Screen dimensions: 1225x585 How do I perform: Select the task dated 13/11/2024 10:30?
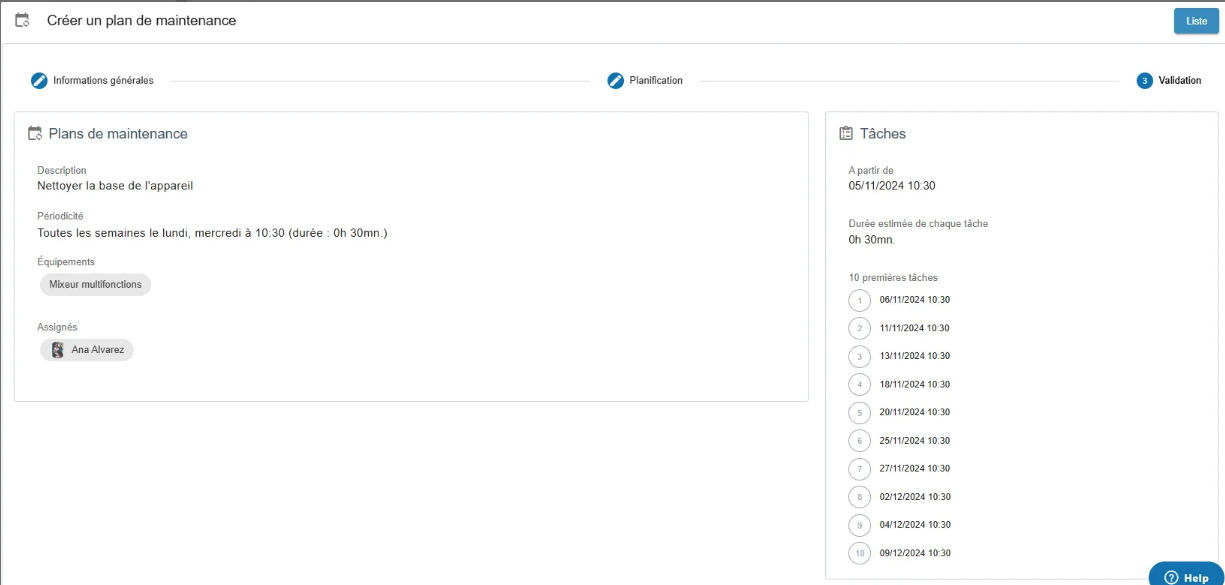[914, 356]
